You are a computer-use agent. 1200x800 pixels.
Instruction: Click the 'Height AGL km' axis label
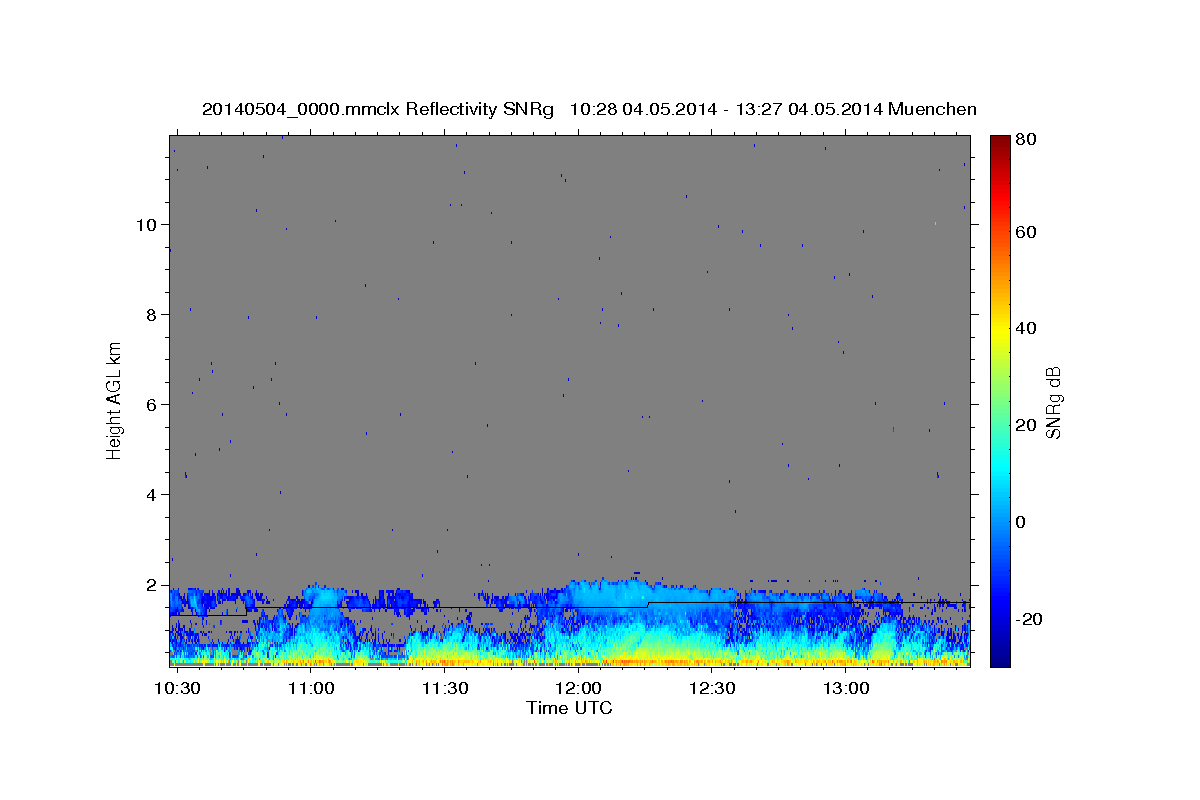tap(114, 400)
